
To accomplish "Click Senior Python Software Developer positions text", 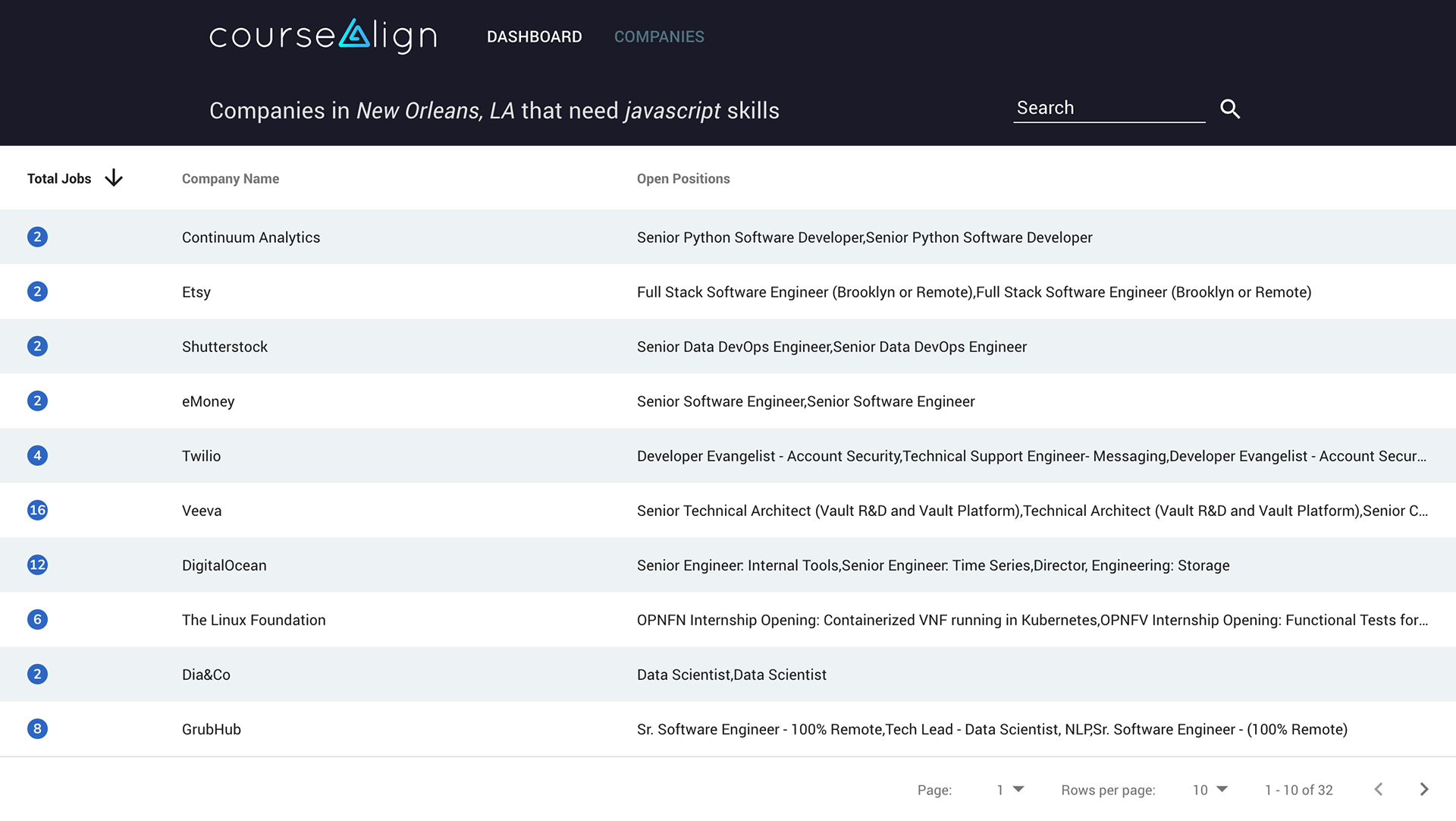I will tap(864, 237).
